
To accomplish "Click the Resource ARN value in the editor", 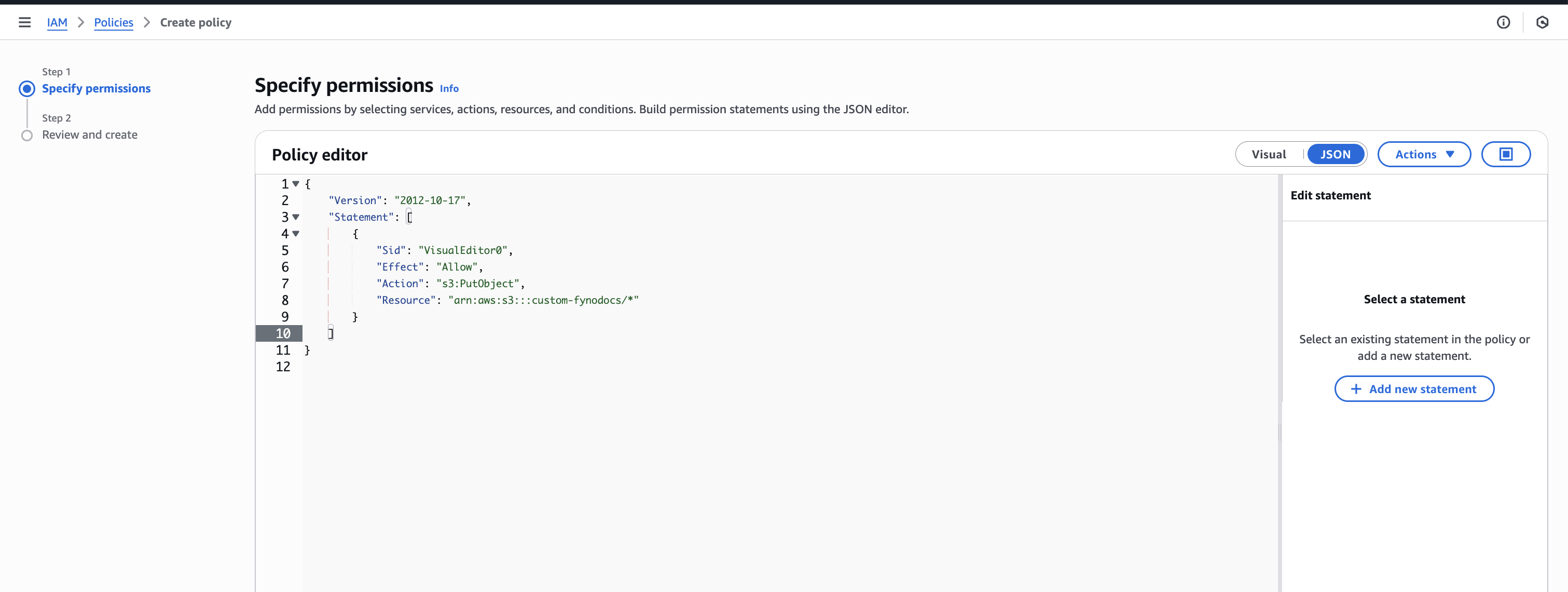I will click(x=543, y=300).
